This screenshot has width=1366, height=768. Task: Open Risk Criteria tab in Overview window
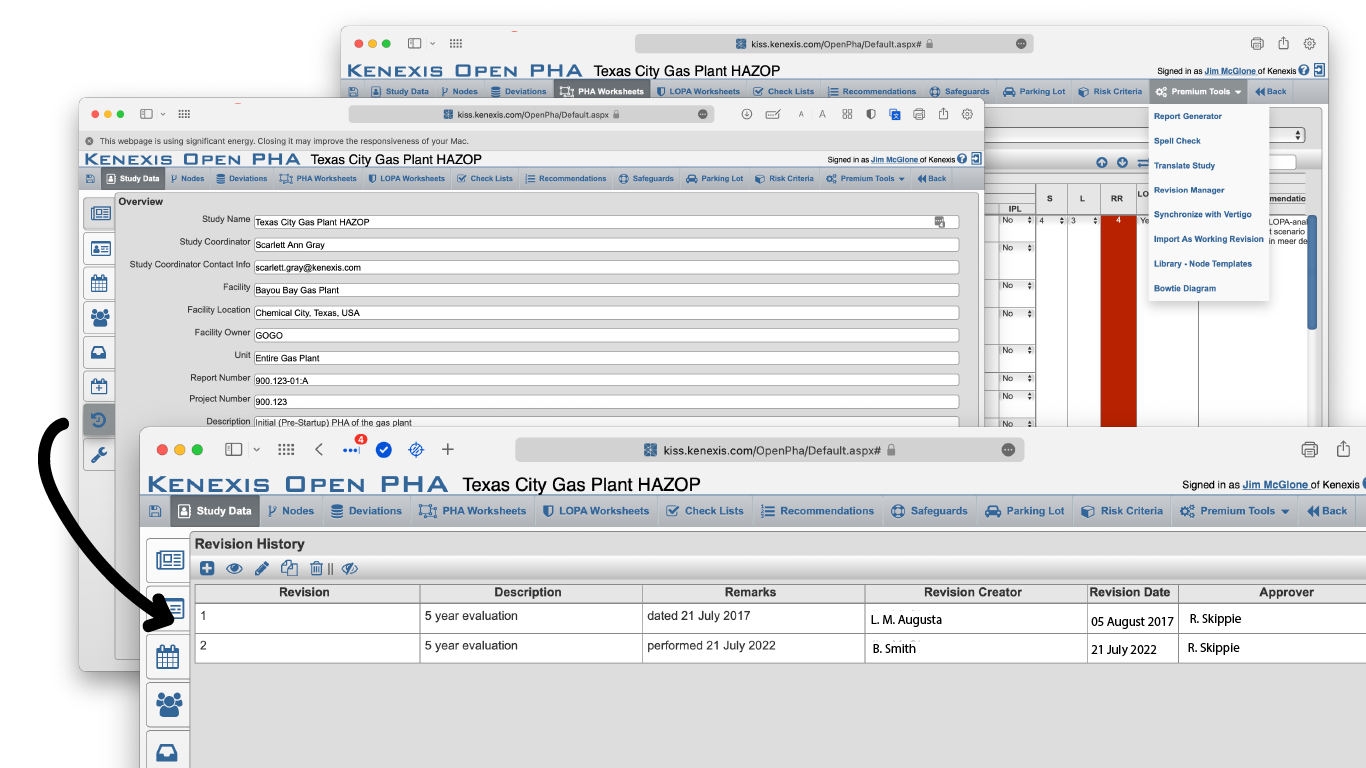[785, 179]
